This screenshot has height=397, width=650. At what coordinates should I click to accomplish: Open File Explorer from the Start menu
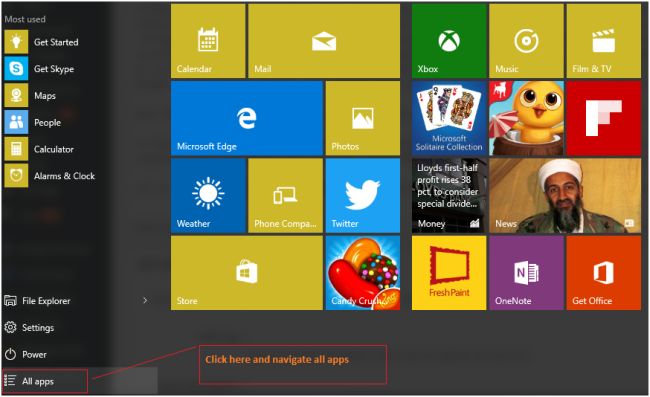pos(37,301)
